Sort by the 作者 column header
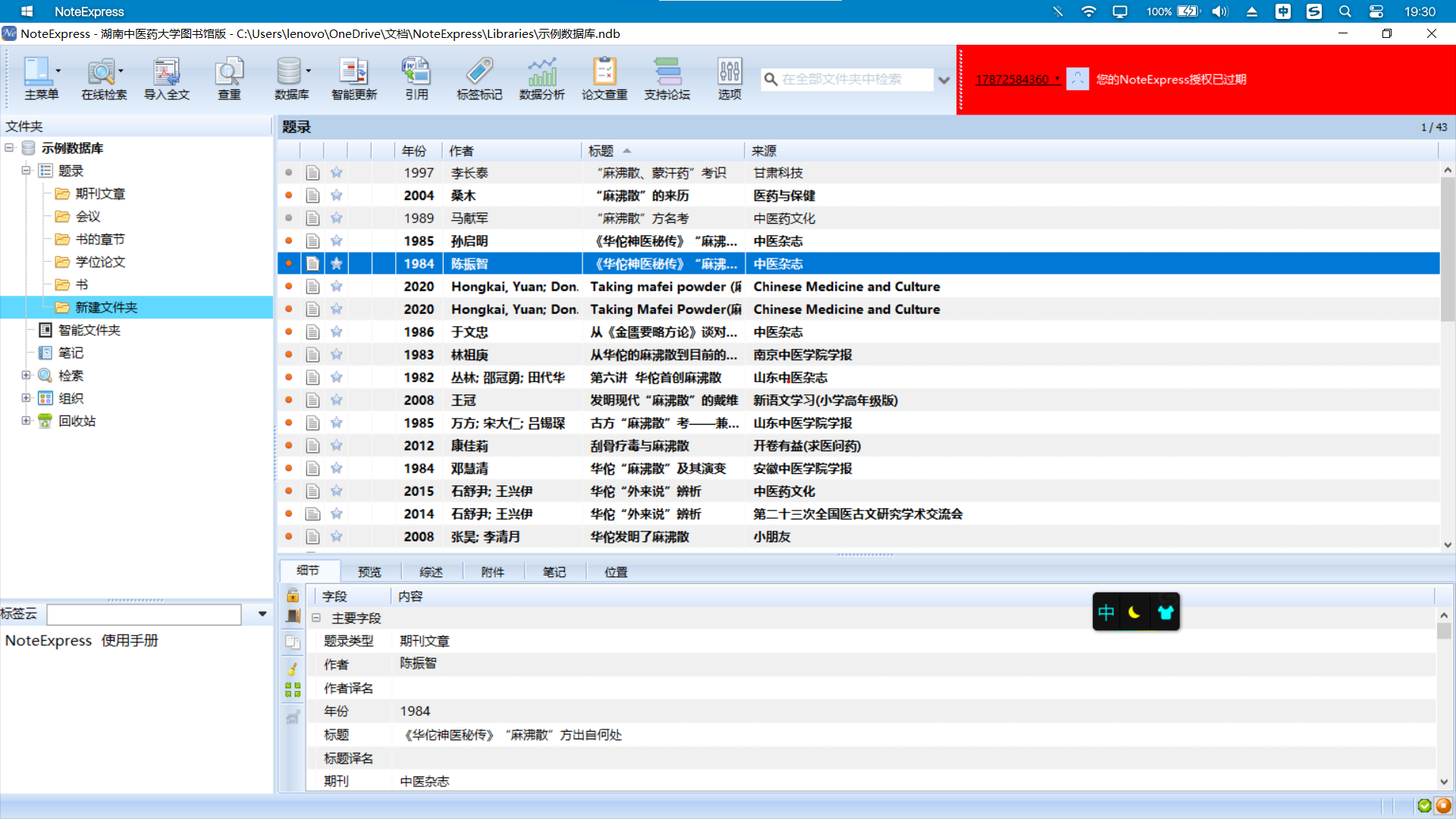The image size is (1456, 819). coord(512,151)
